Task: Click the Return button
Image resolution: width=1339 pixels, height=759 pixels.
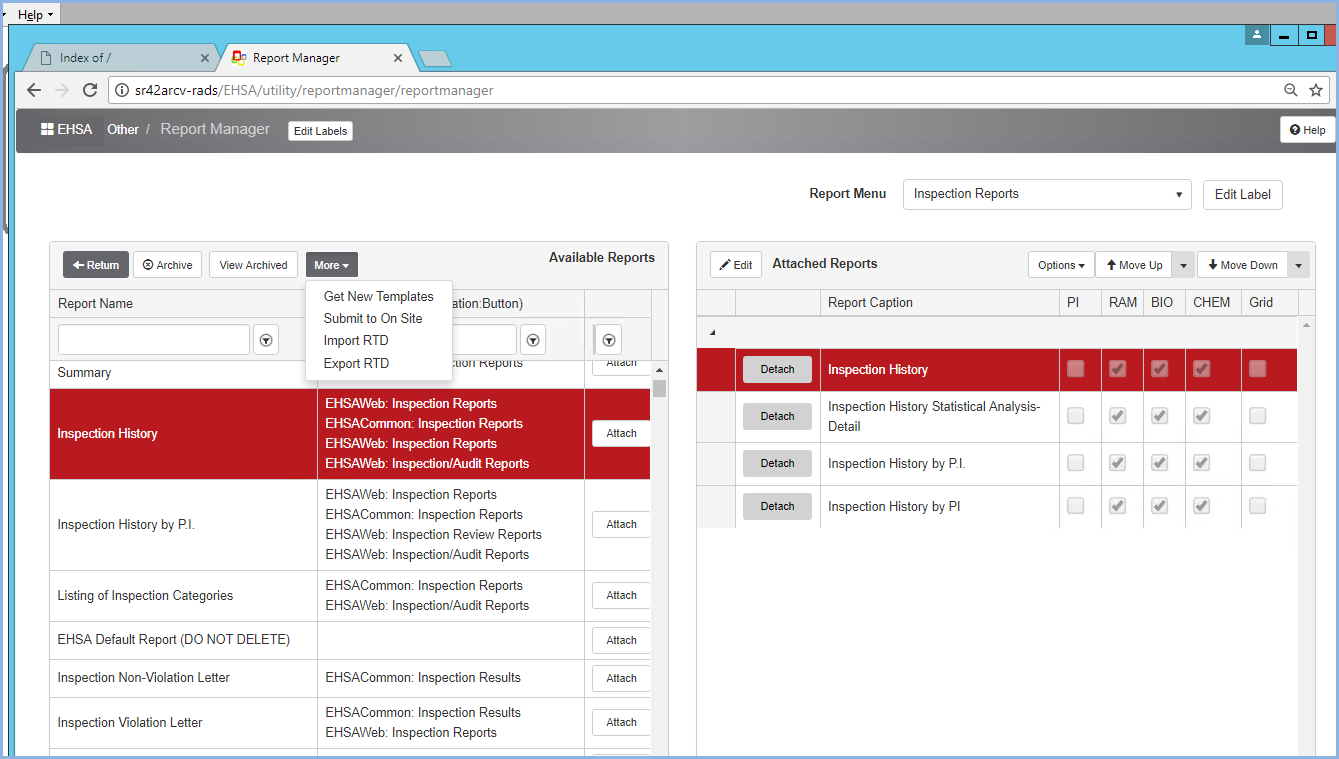Action: [x=96, y=265]
